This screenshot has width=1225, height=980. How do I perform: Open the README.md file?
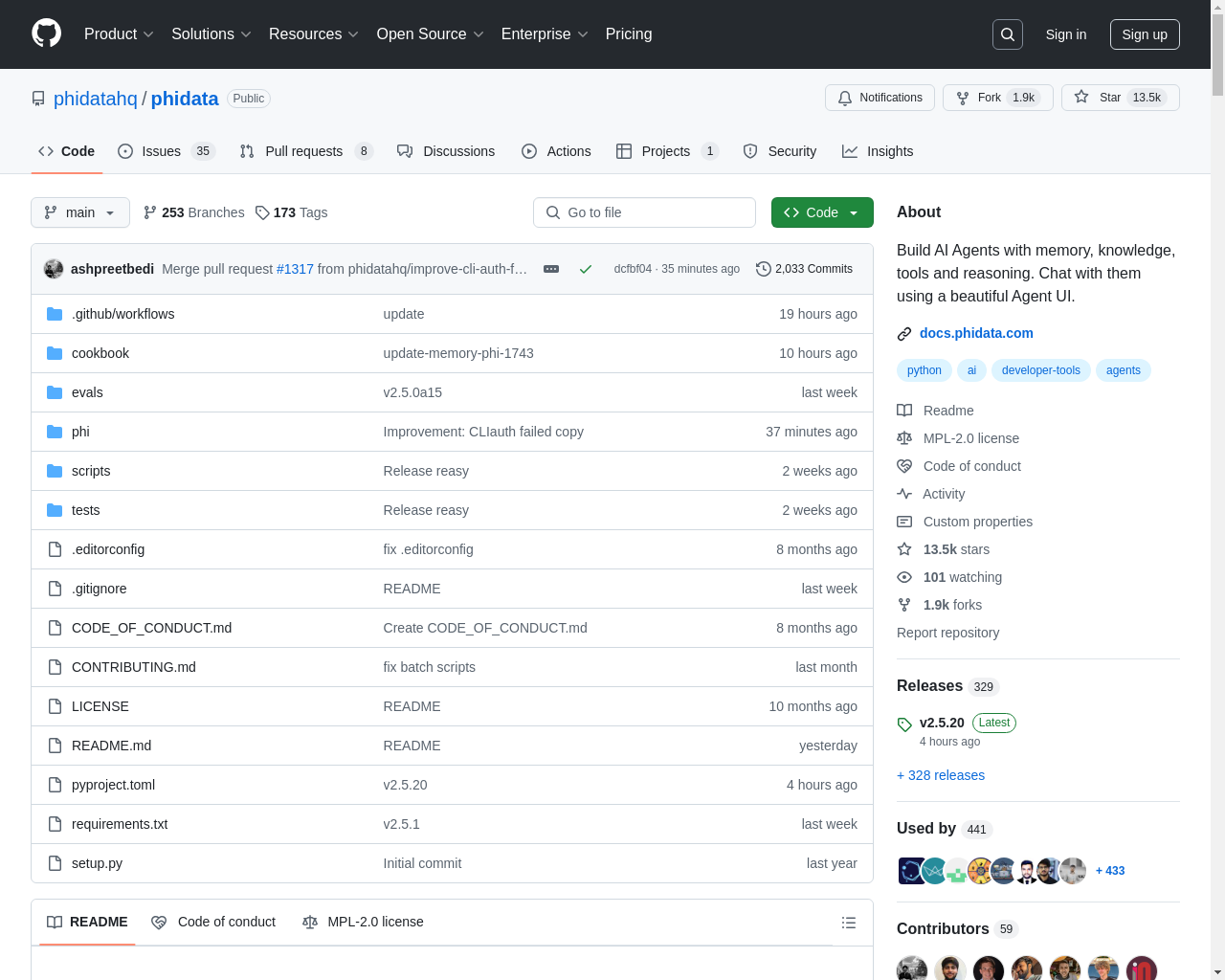tap(111, 746)
